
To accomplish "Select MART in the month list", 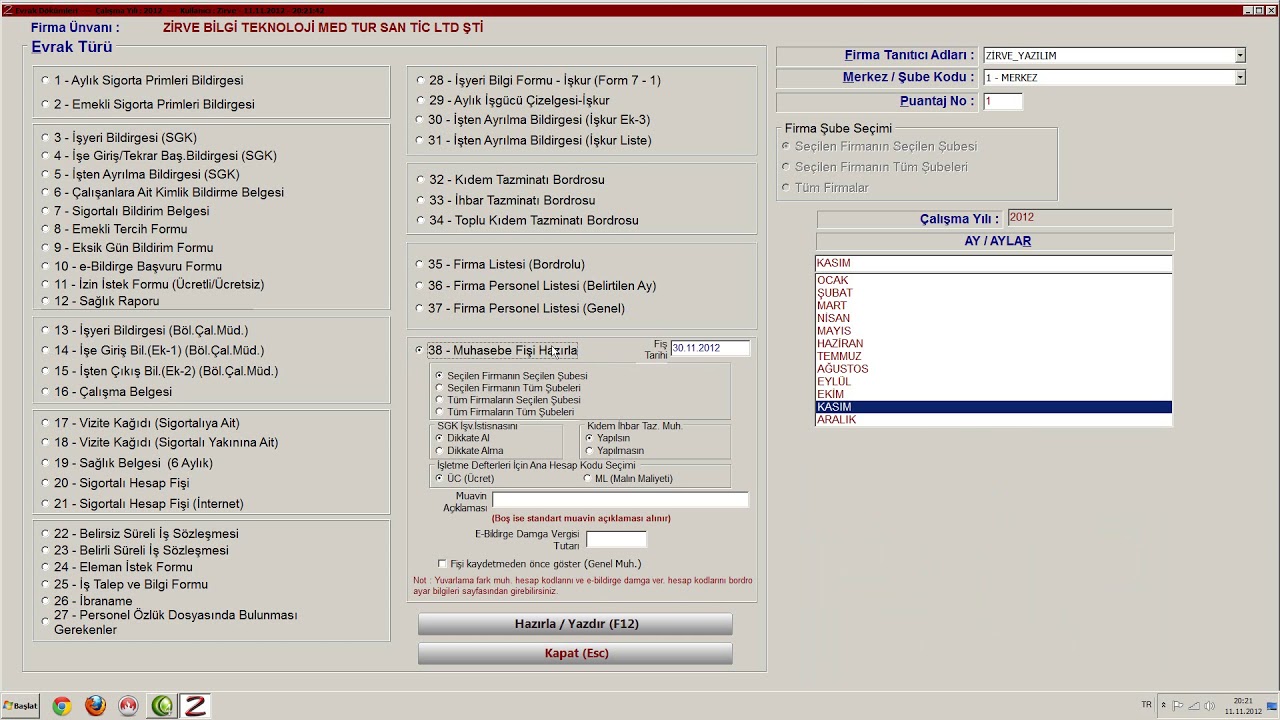I will click(x=993, y=306).
